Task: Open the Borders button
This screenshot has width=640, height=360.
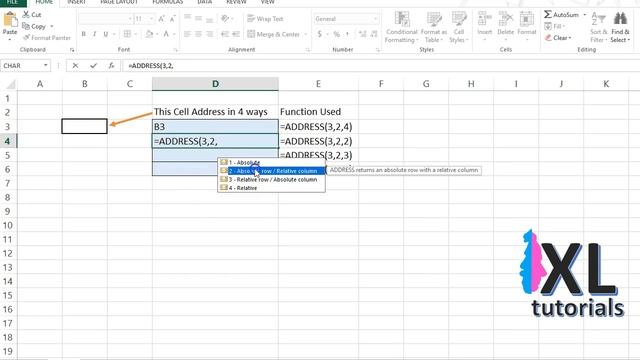Action: tap(127, 34)
